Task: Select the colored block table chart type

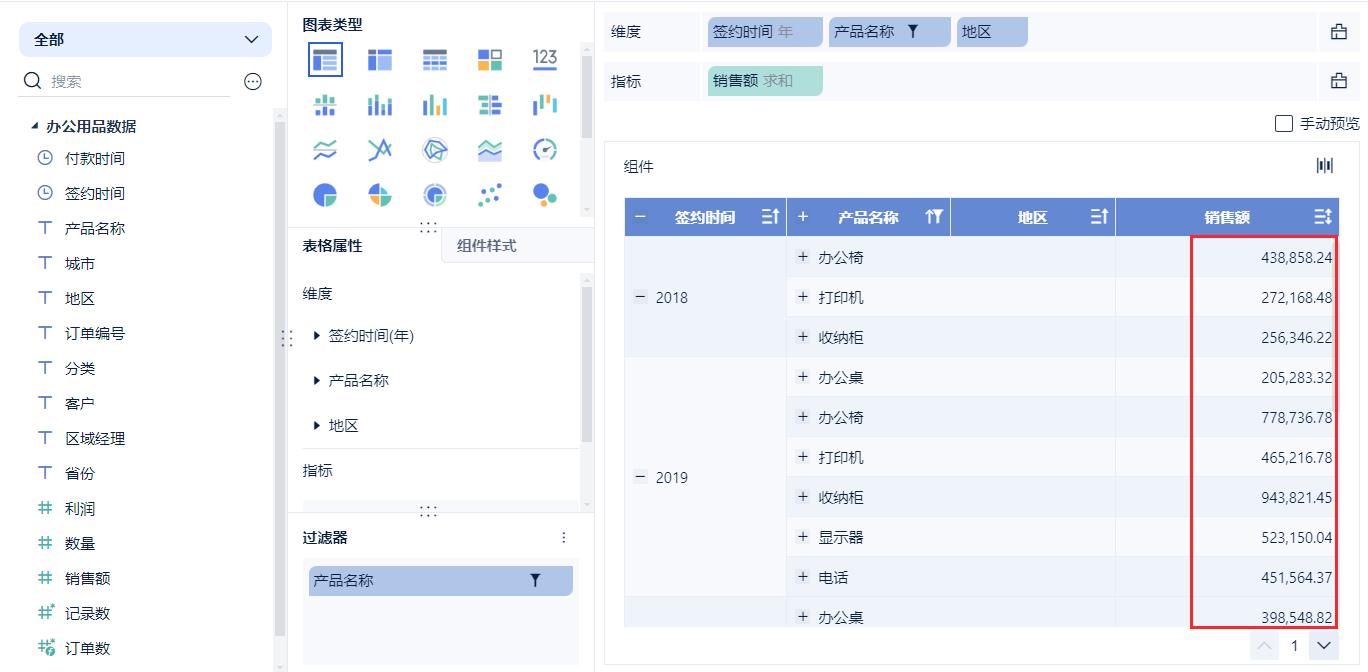Action: (x=490, y=59)
